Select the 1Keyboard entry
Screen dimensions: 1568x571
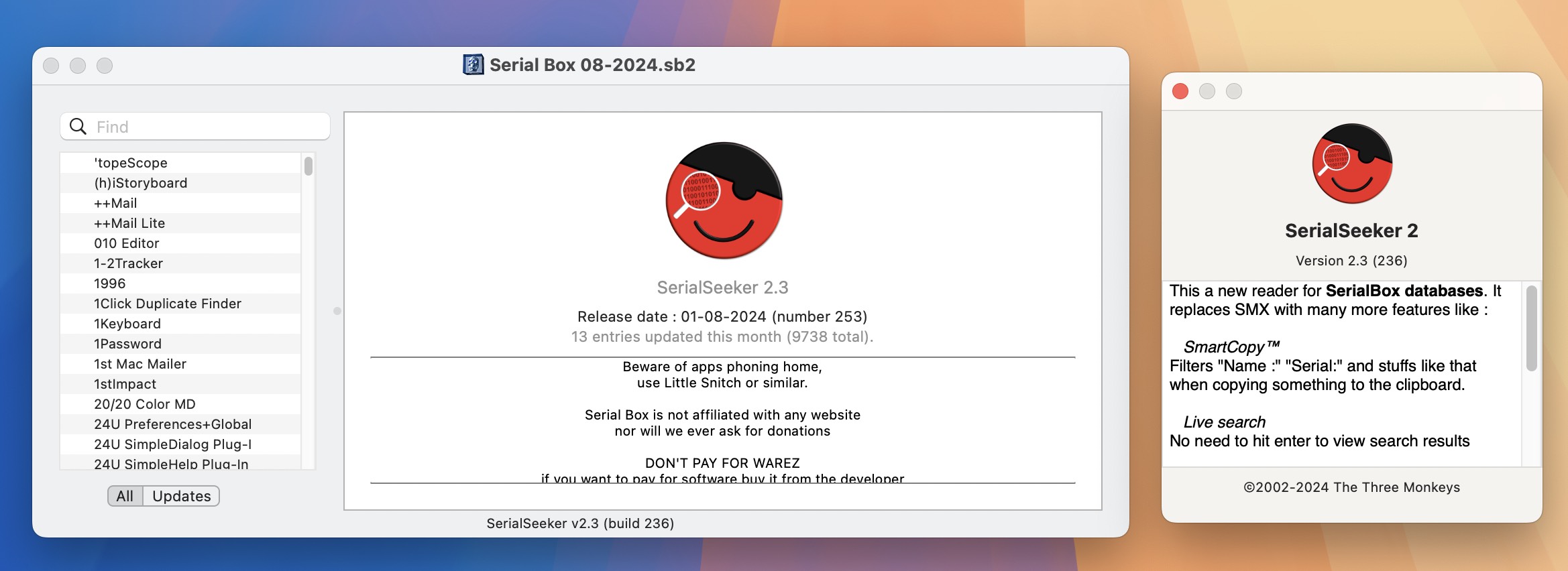[180, 324]
